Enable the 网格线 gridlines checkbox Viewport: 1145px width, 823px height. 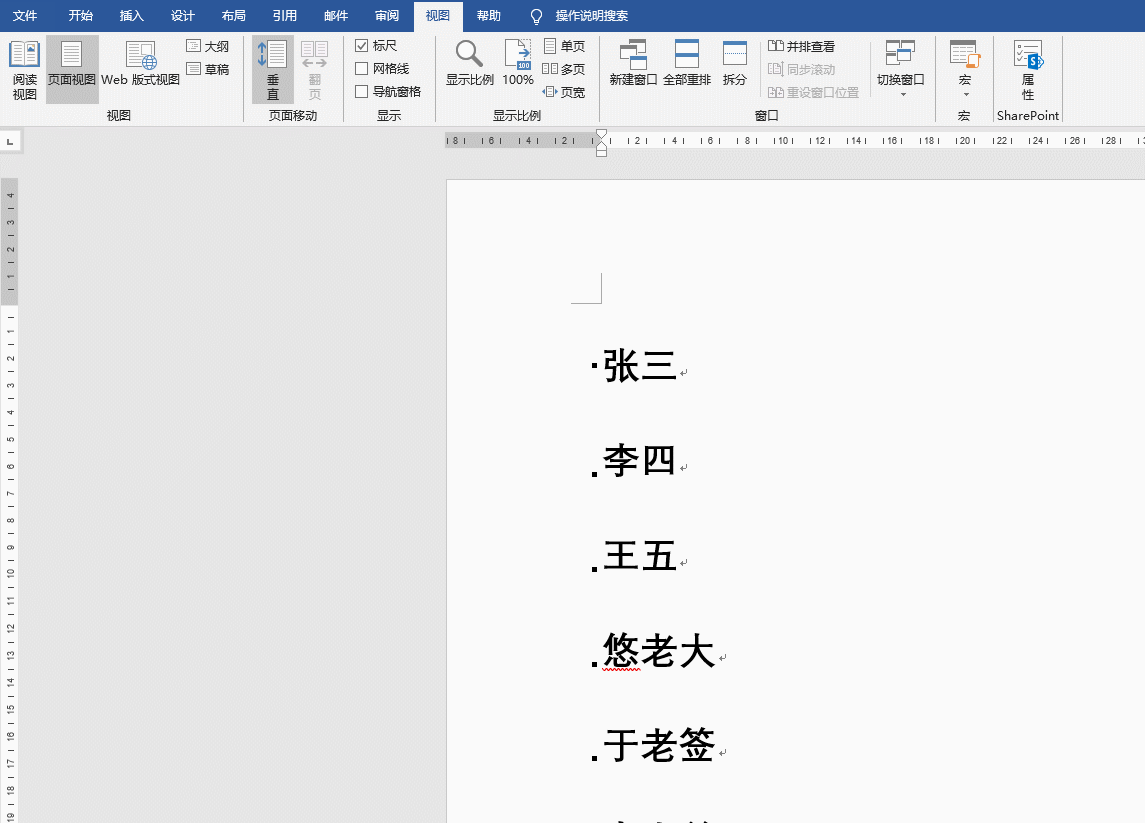pos(361,68)
